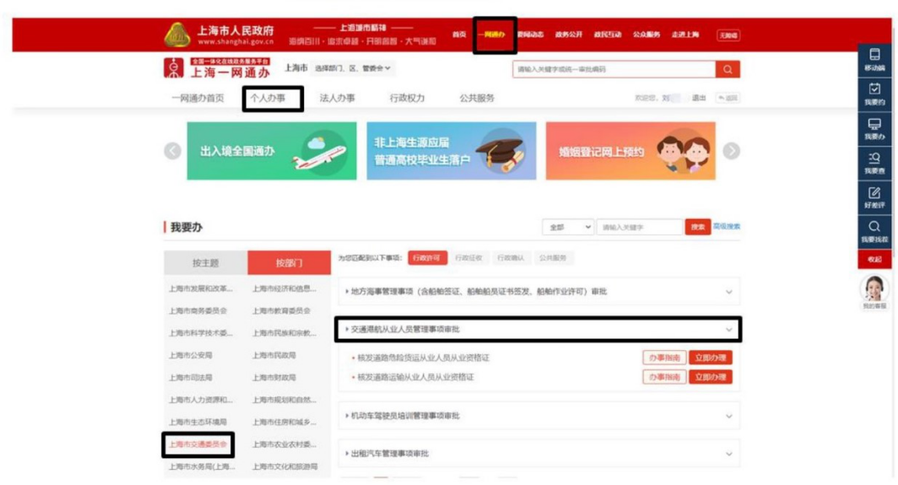Click 立即办理 for 核发道路运输从业人员从业资格证
The image size is (898, 485).
(x=710, y=377)
